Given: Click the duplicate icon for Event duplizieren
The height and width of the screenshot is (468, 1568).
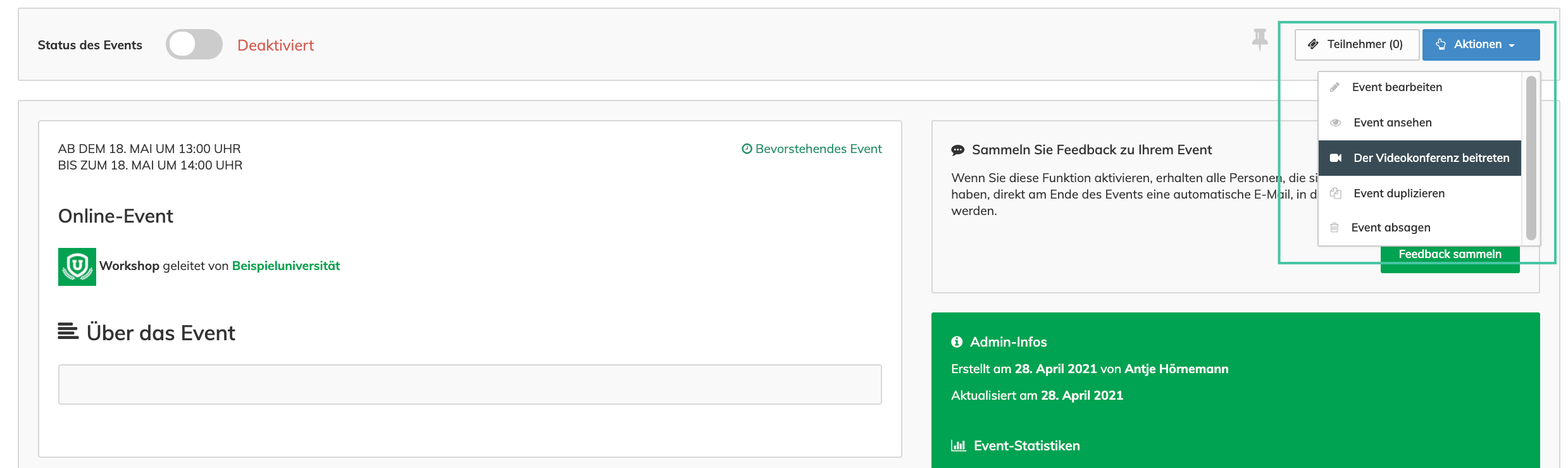Looking at the screenshot, I should [1335, 194].
